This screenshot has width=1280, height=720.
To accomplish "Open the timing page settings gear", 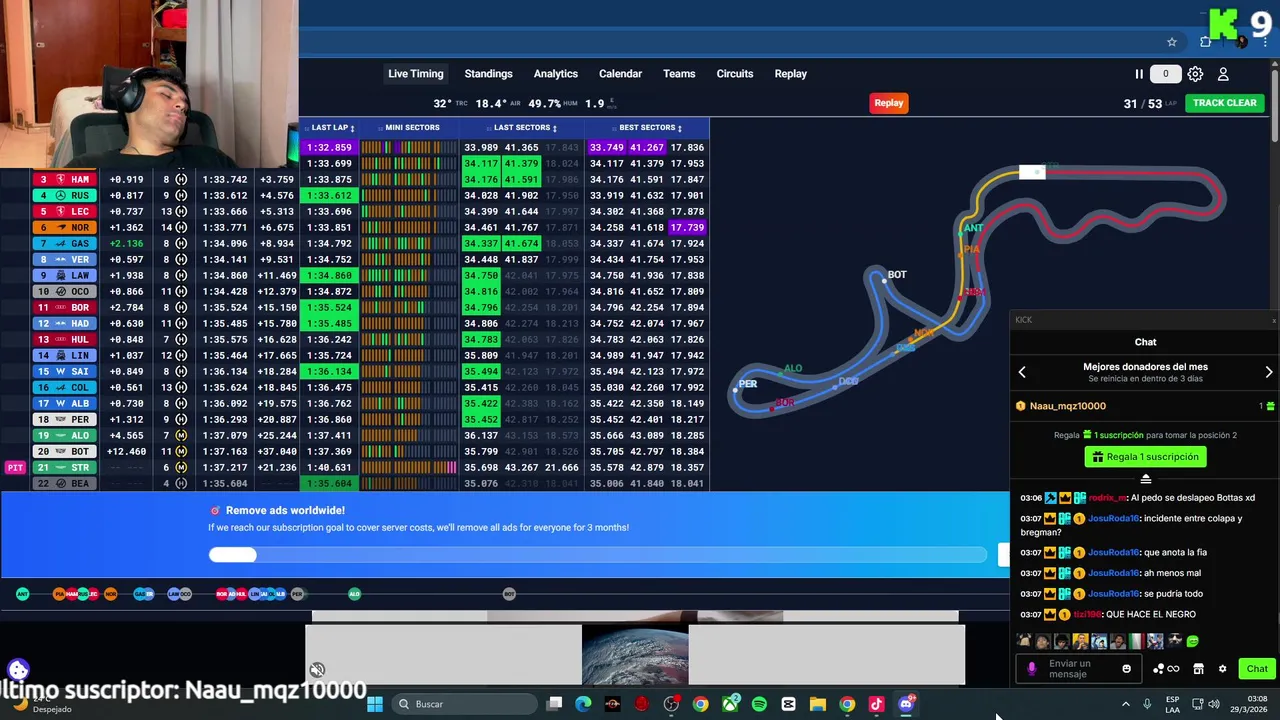I will (x=1195, y=74).
